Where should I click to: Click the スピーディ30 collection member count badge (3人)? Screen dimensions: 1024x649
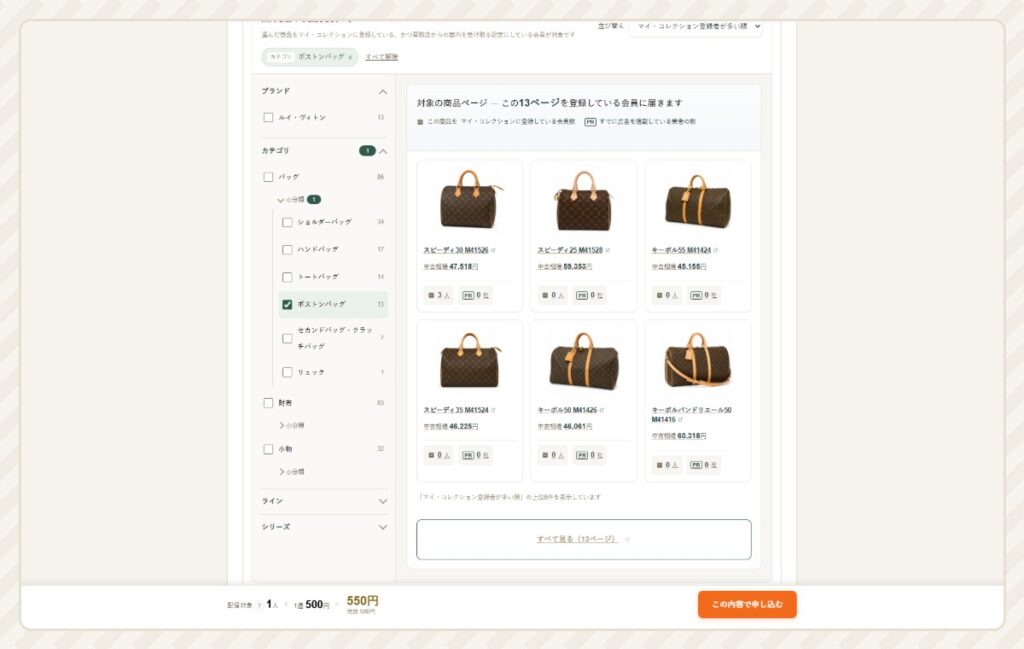439,295
